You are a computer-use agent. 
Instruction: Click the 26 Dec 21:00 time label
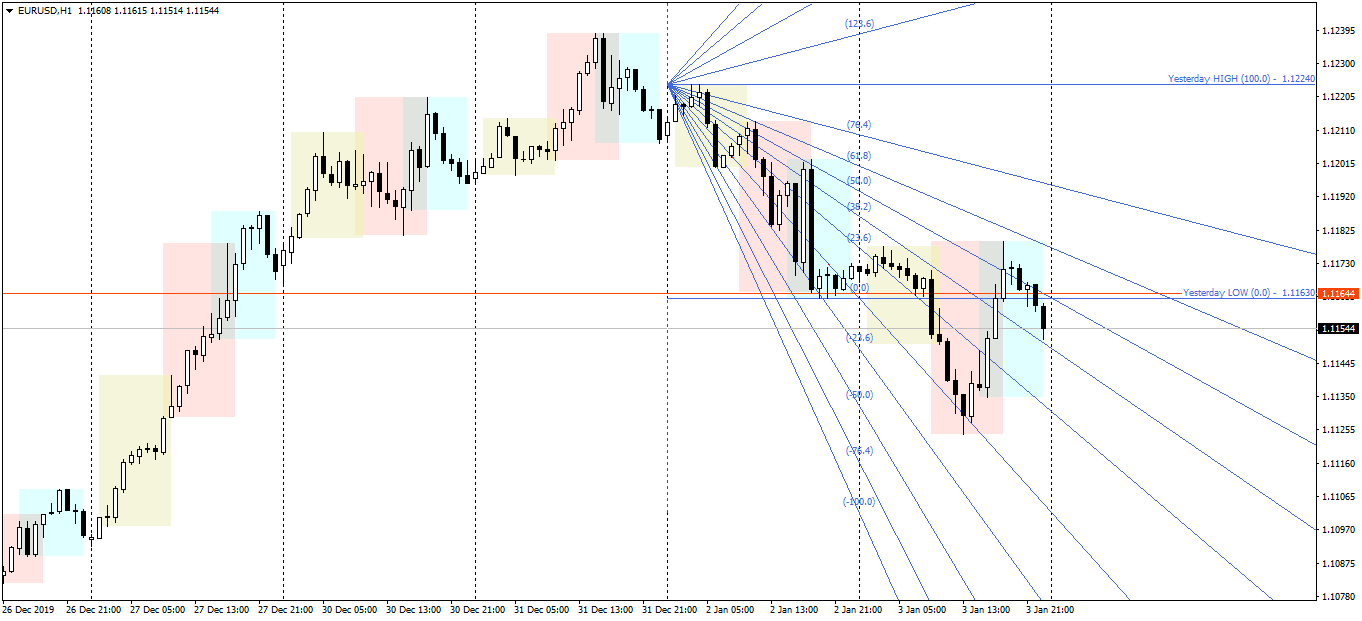[94, 609]
